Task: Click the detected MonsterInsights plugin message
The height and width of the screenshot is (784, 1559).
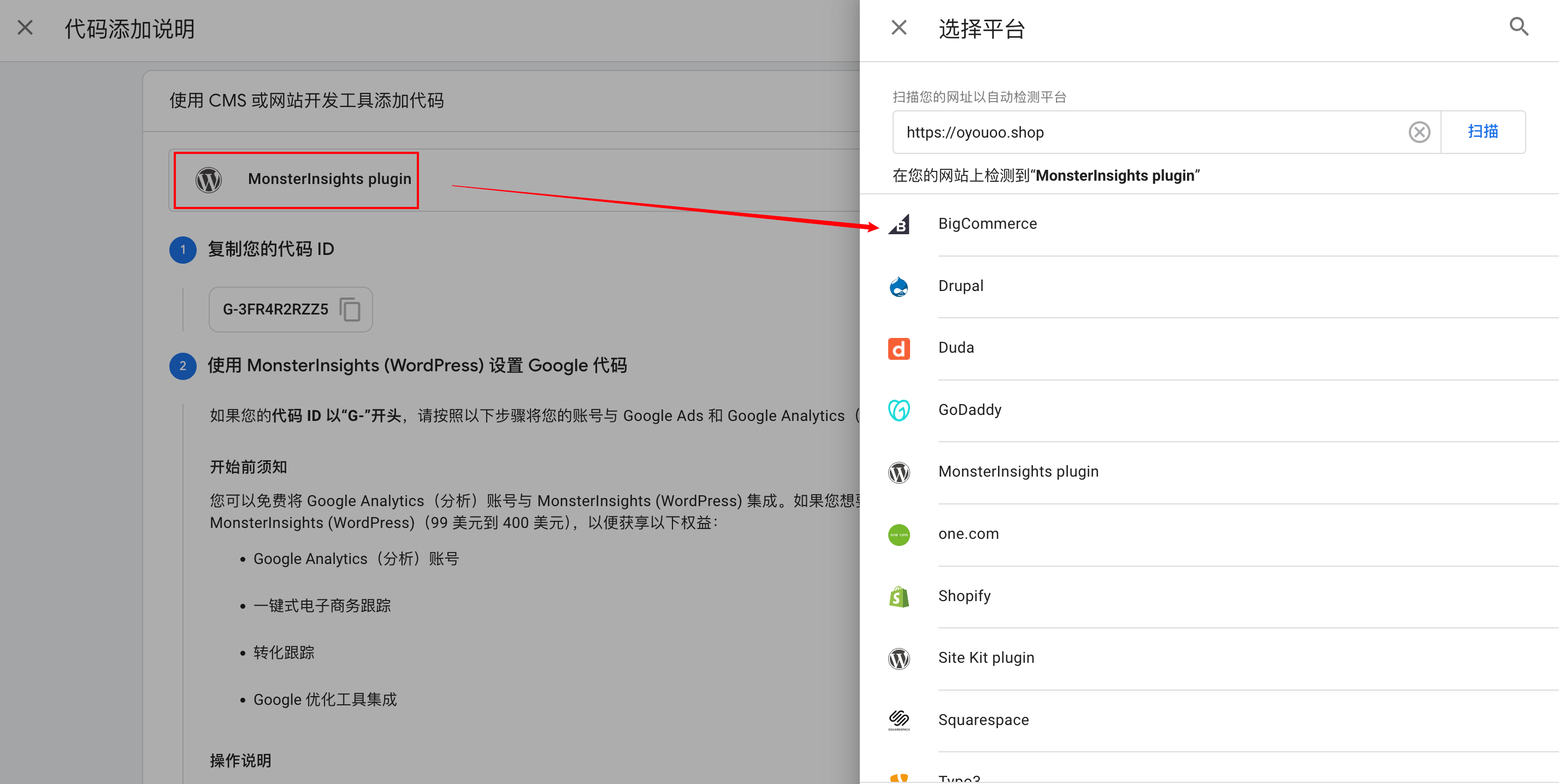Action: point(1046,176)
